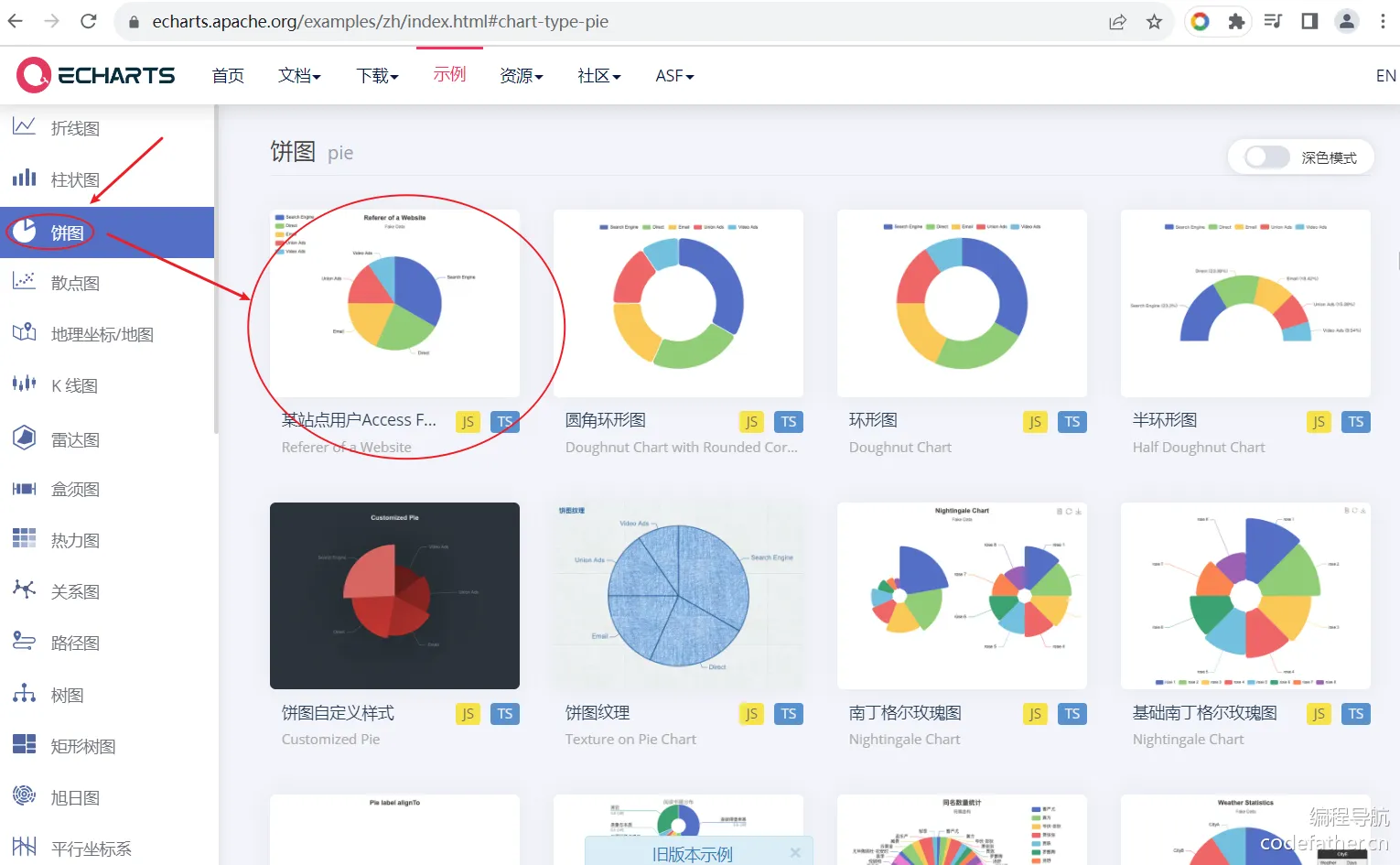Toggle the 深色模式 dark mode switch
Viewport: 1400px width, 865px height.
point(1267,157)
